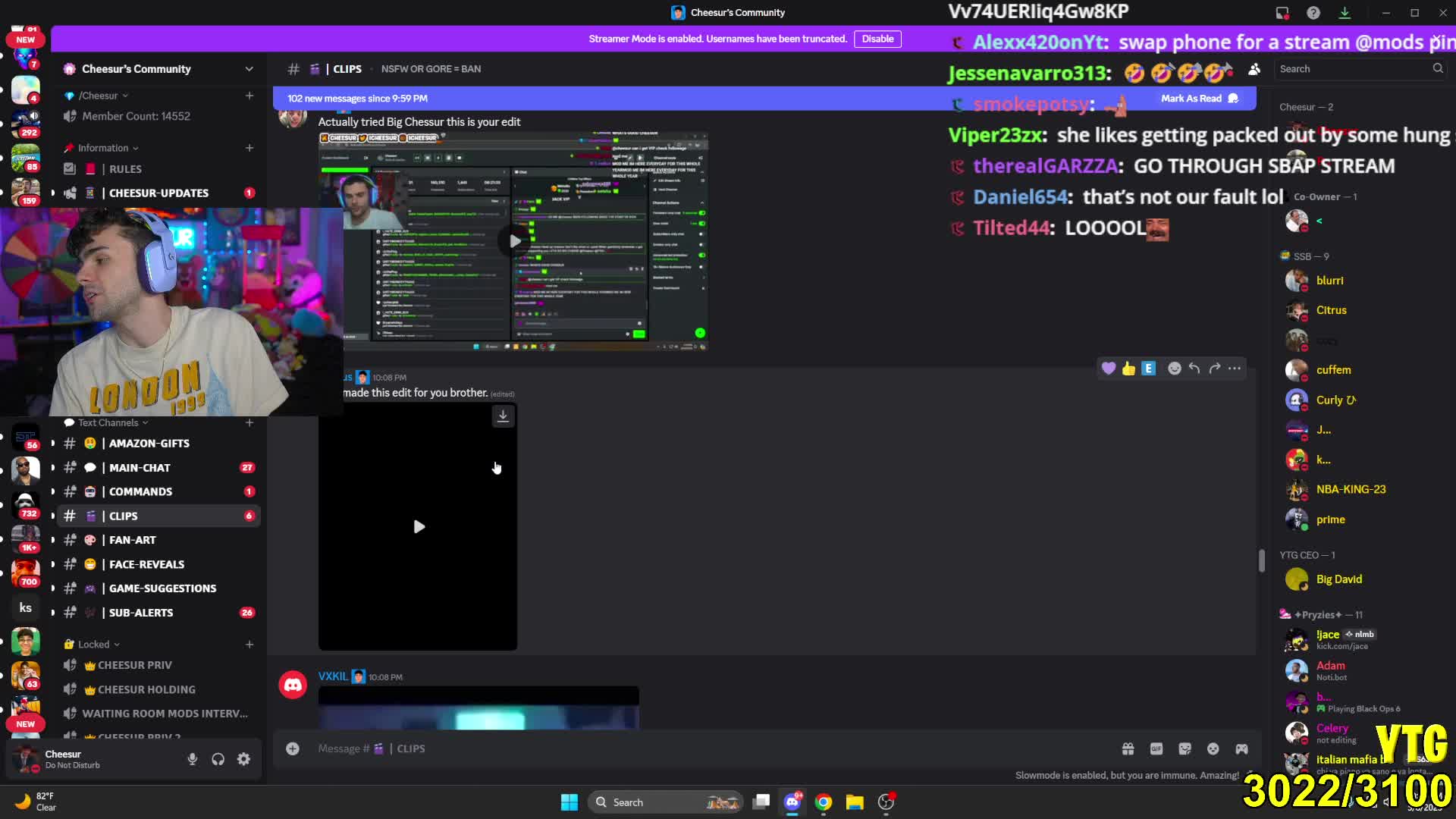
Task: Collapse the Locked category
Action: 93,645
